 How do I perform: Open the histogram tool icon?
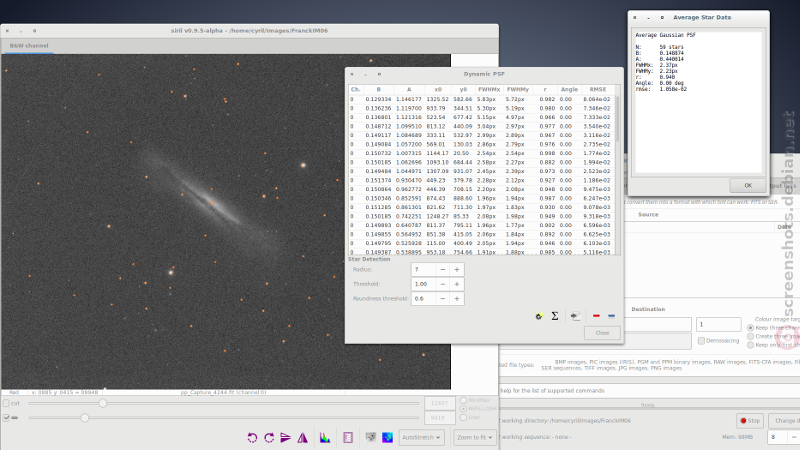[x=325, y=438]
